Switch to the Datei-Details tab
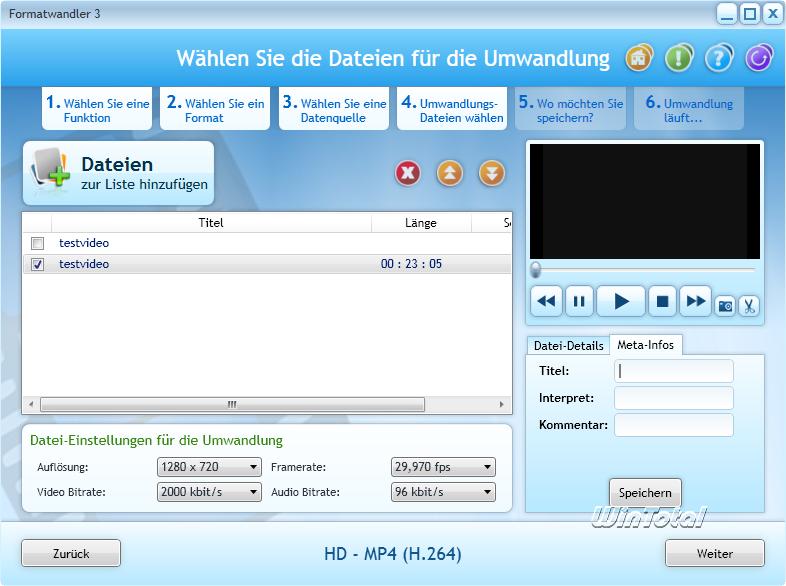The image size is (786, 586). [x=568, y=346]
